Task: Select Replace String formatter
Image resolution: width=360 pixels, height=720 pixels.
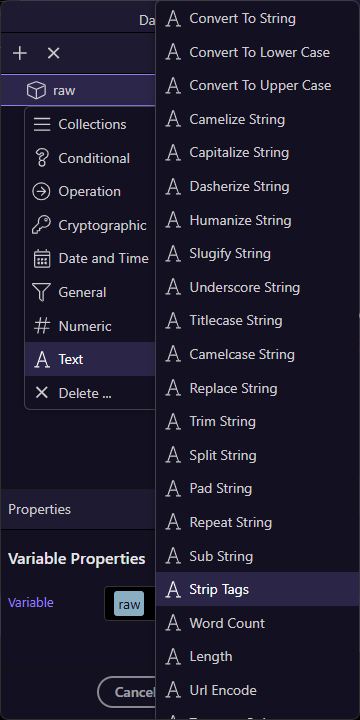Action: pyautogui.click(x=258, y=388)
